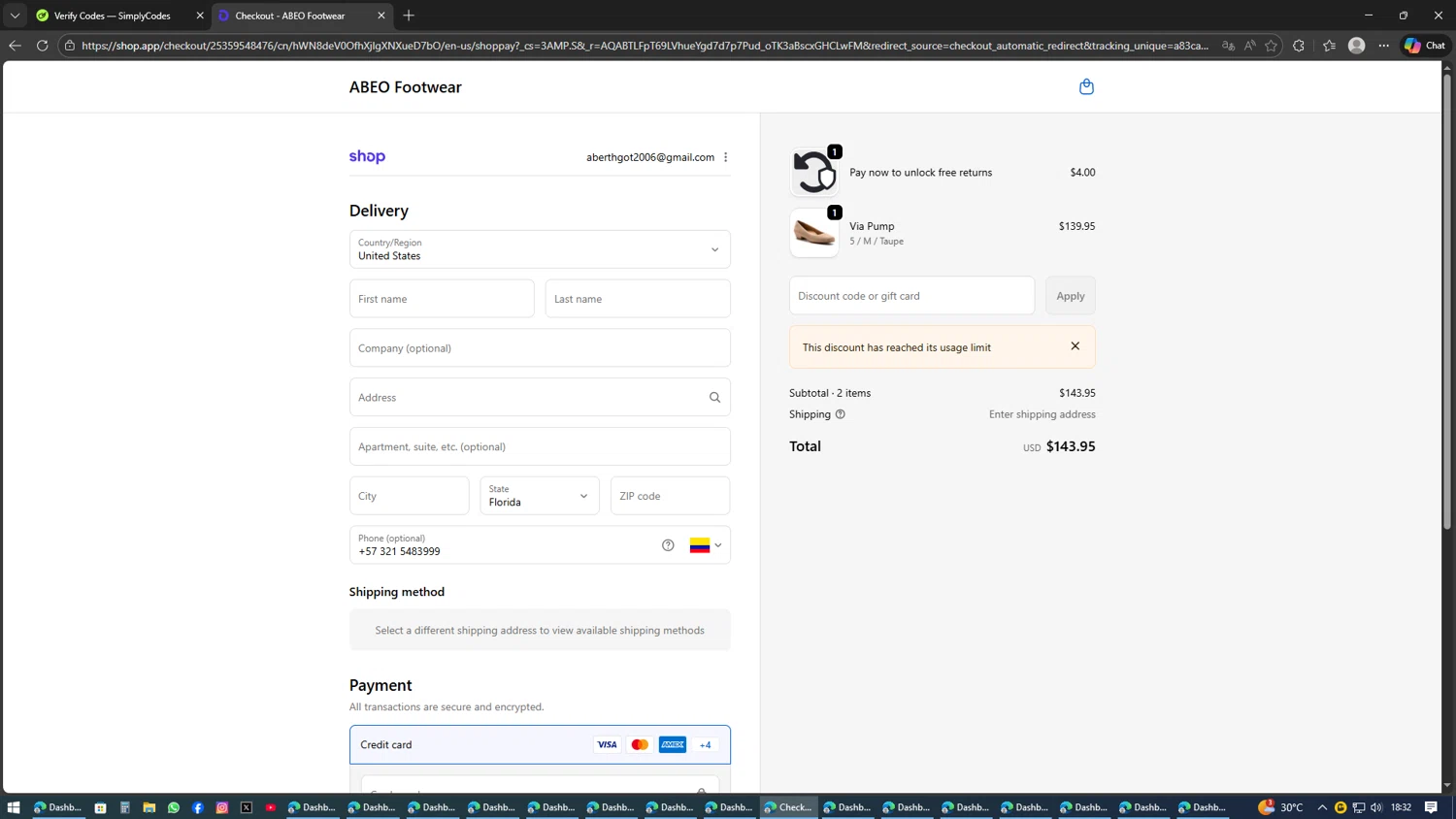Screen dimensions: 1456x819
Task: Open Microsoft Store from taskbar
Action: pyautogui.click(x=100, y=807)
